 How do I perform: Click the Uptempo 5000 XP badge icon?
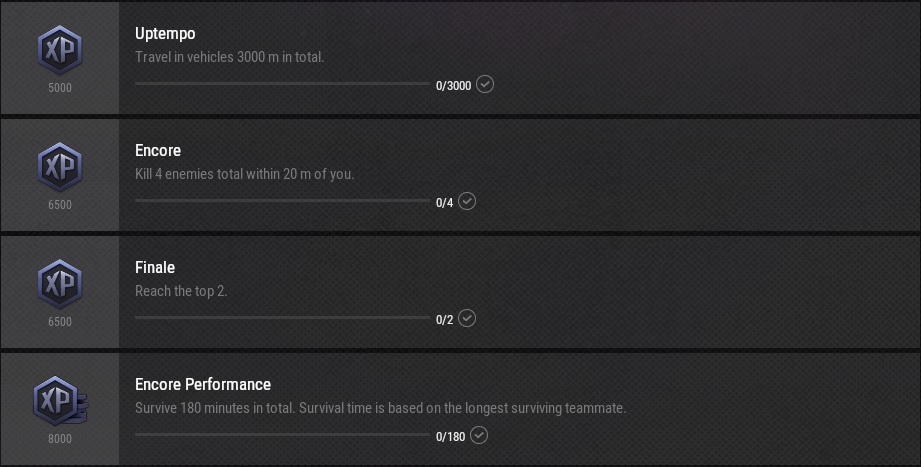(x=59, y=50)
